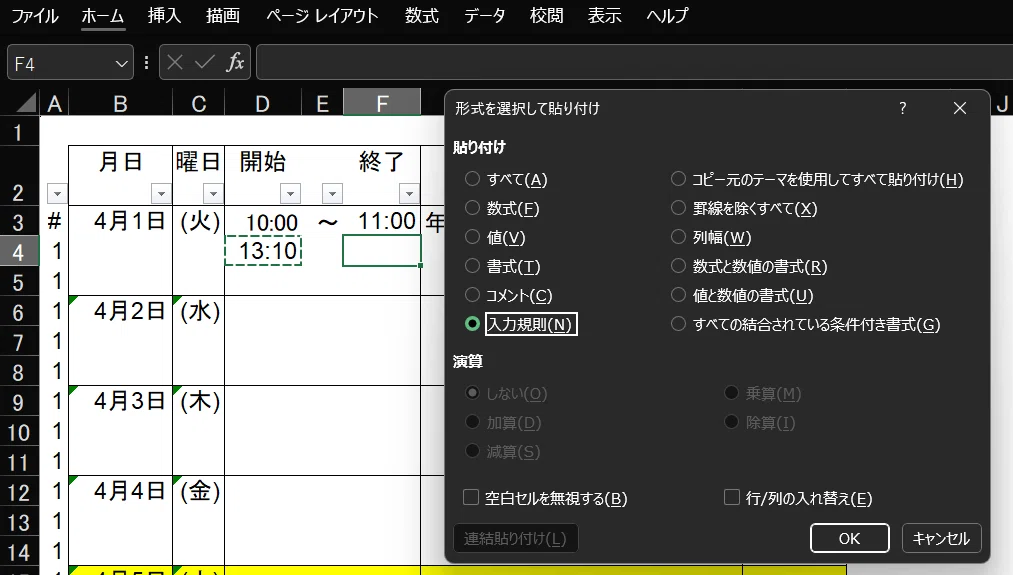Switch to the データ ribbon tab
The height and width of the screenshot is (575, 1013).
[x=485, y=16]
